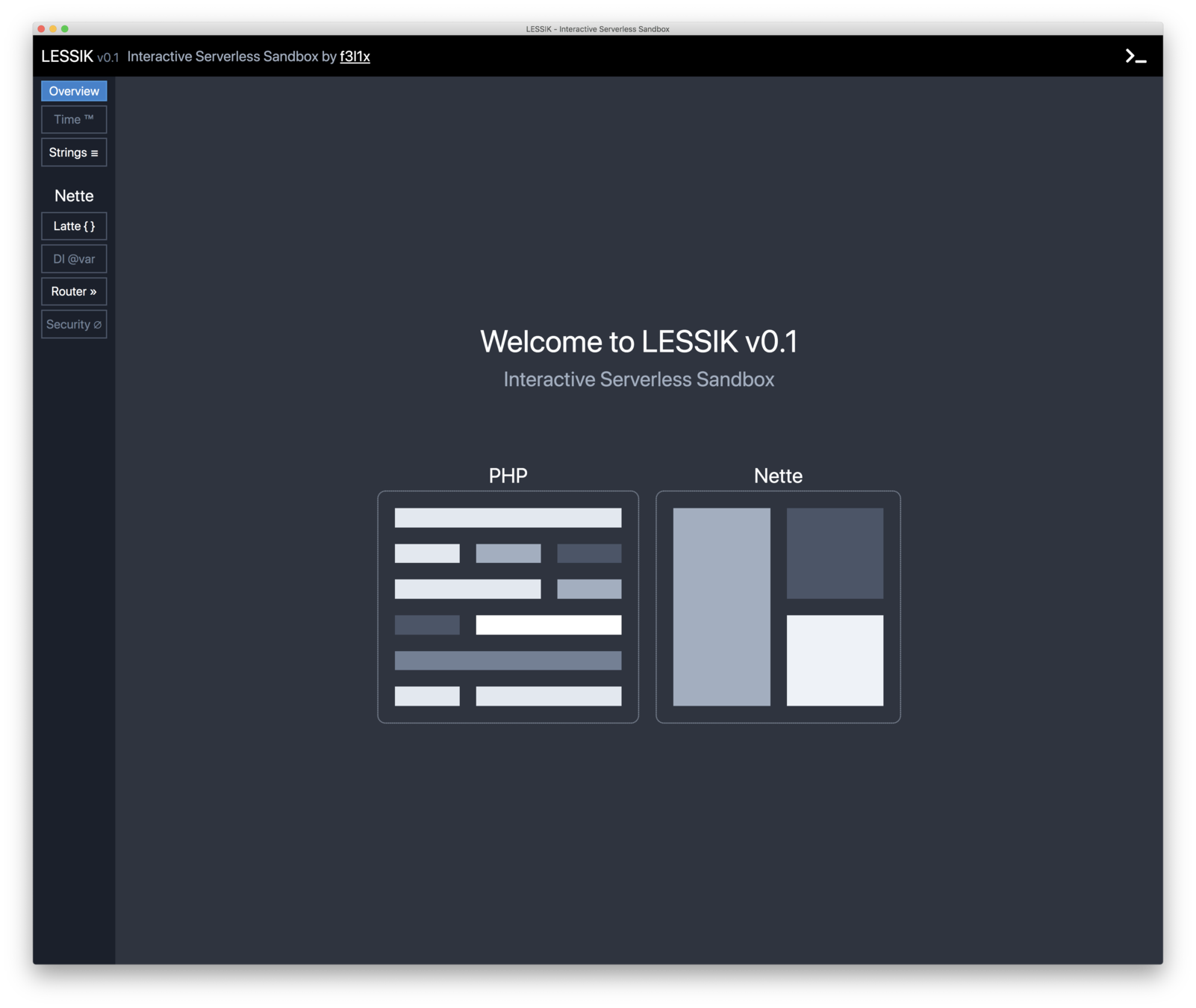Open the Nette card illustration
The width and height of the screenshot is (1196, 1008).
click(778, 607)
